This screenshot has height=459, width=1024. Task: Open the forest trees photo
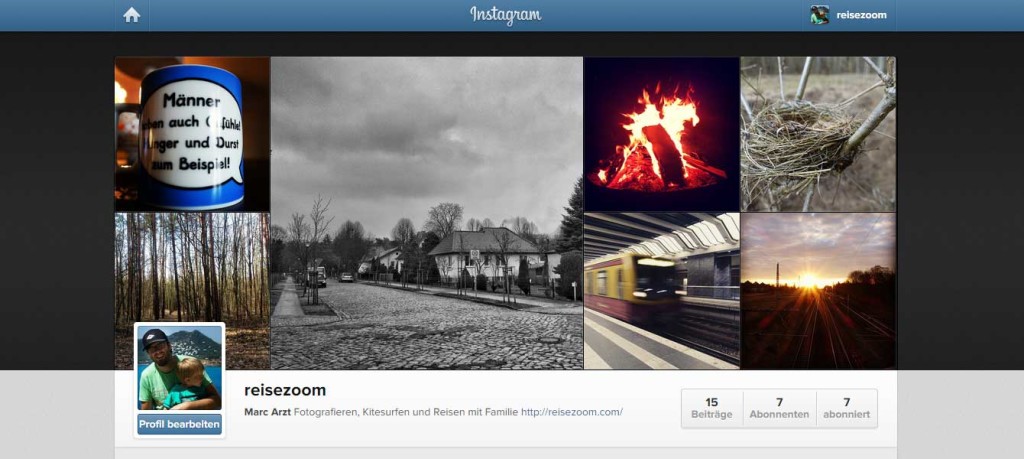[193, 268]
